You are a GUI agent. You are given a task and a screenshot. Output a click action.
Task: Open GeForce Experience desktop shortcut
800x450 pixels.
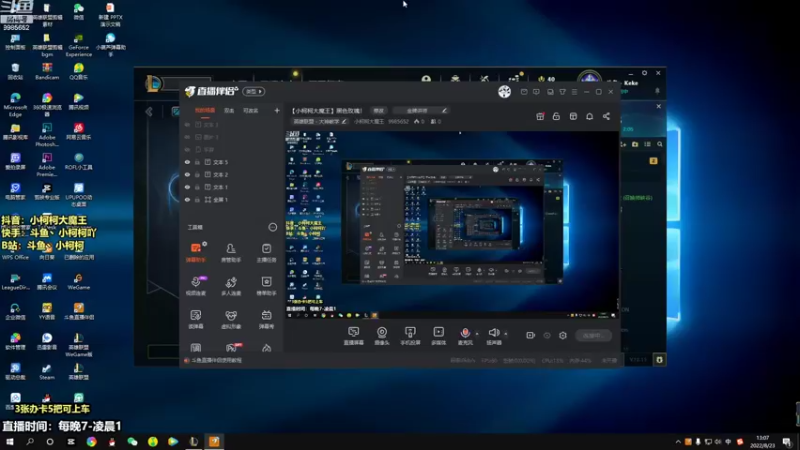pos(79,45)
